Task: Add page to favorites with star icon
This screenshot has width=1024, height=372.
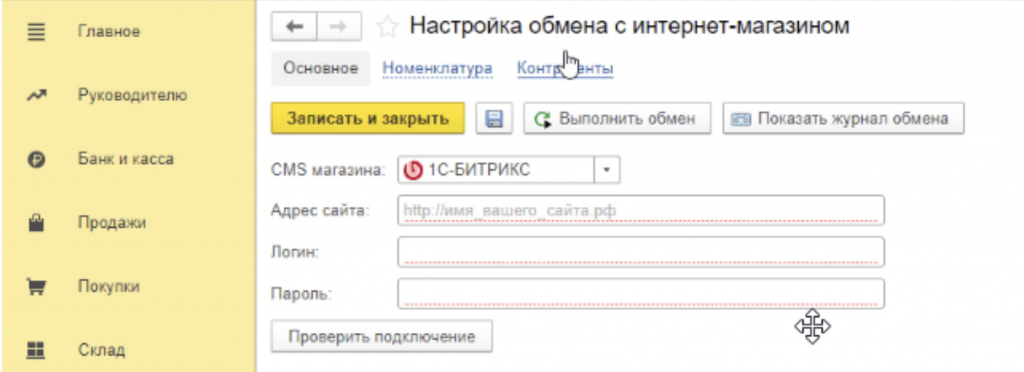Action: [x=387, y=27]
